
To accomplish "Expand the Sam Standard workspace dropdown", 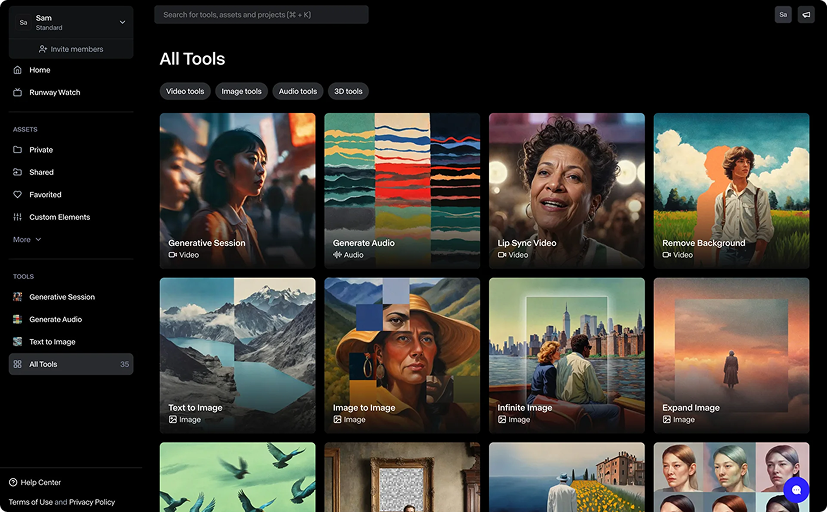I will click(x=122, y=22).
